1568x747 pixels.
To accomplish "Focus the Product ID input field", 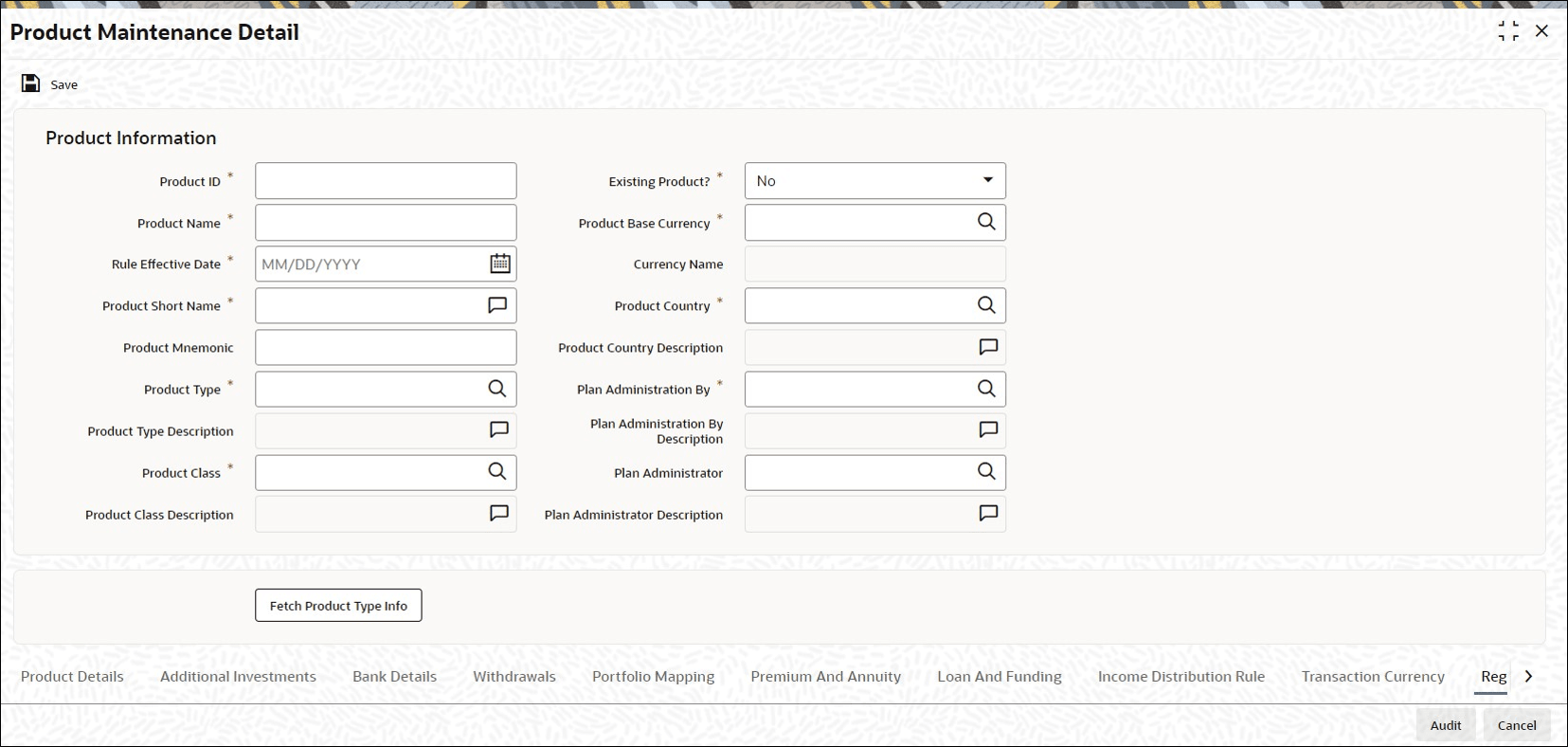I will 386,181.
